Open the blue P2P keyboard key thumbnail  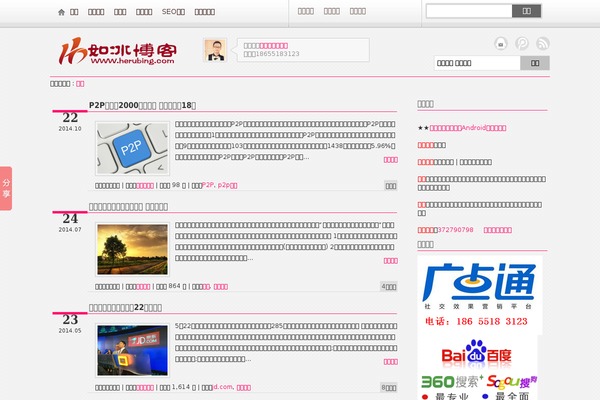(132, 148)
